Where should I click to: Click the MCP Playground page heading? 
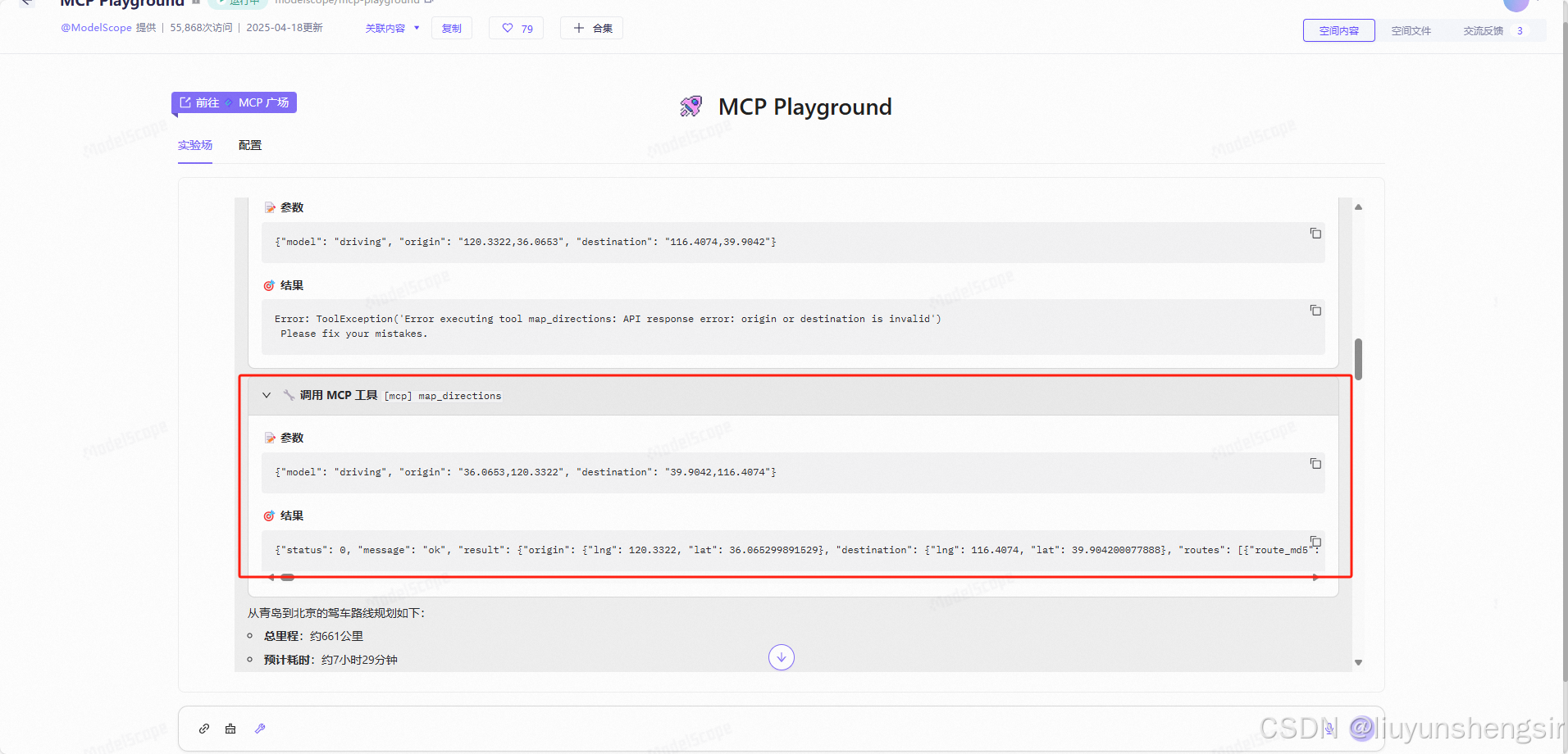click(805, 107)
